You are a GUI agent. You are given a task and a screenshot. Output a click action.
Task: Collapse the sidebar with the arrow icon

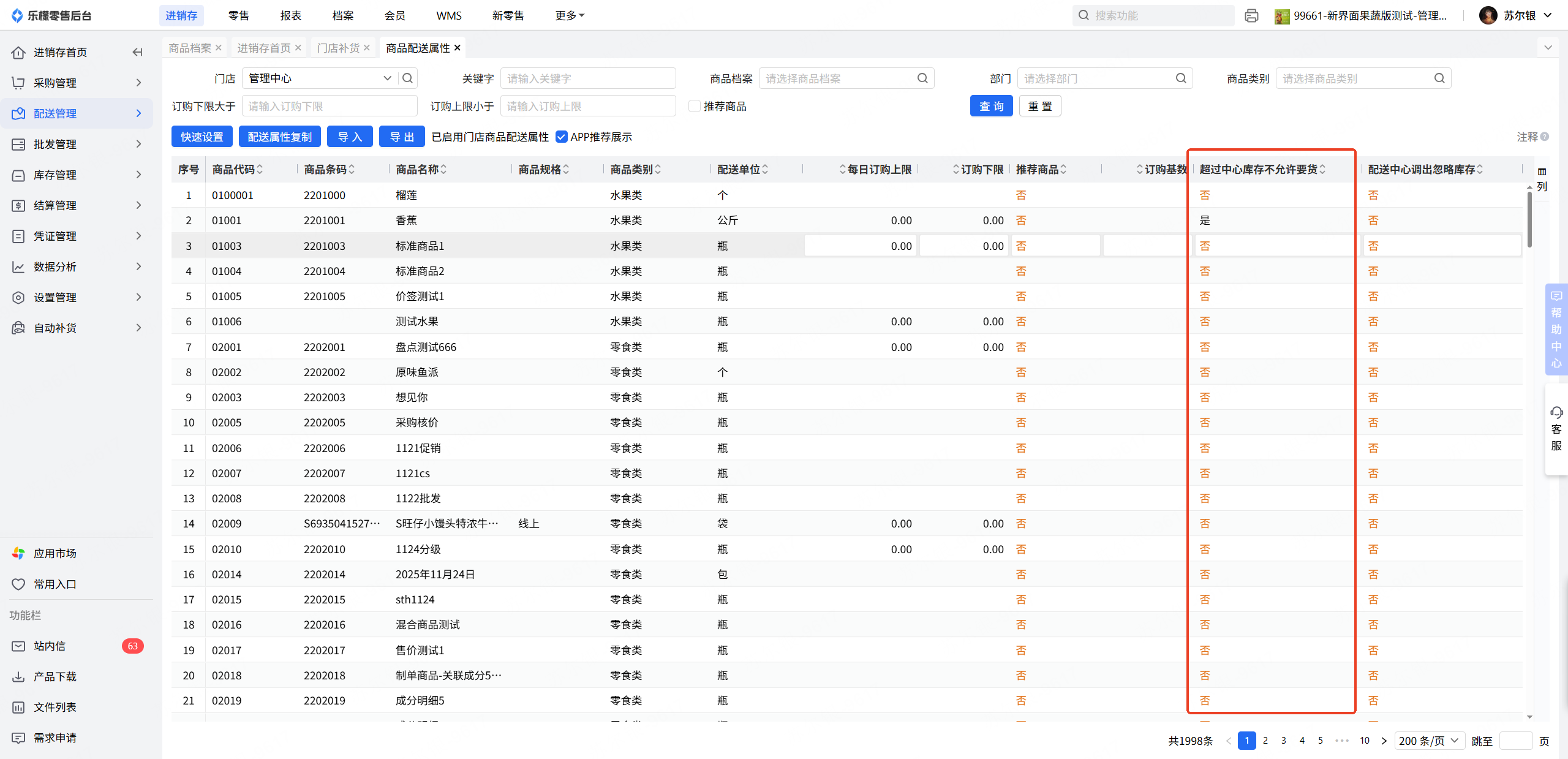coord(137,52)
